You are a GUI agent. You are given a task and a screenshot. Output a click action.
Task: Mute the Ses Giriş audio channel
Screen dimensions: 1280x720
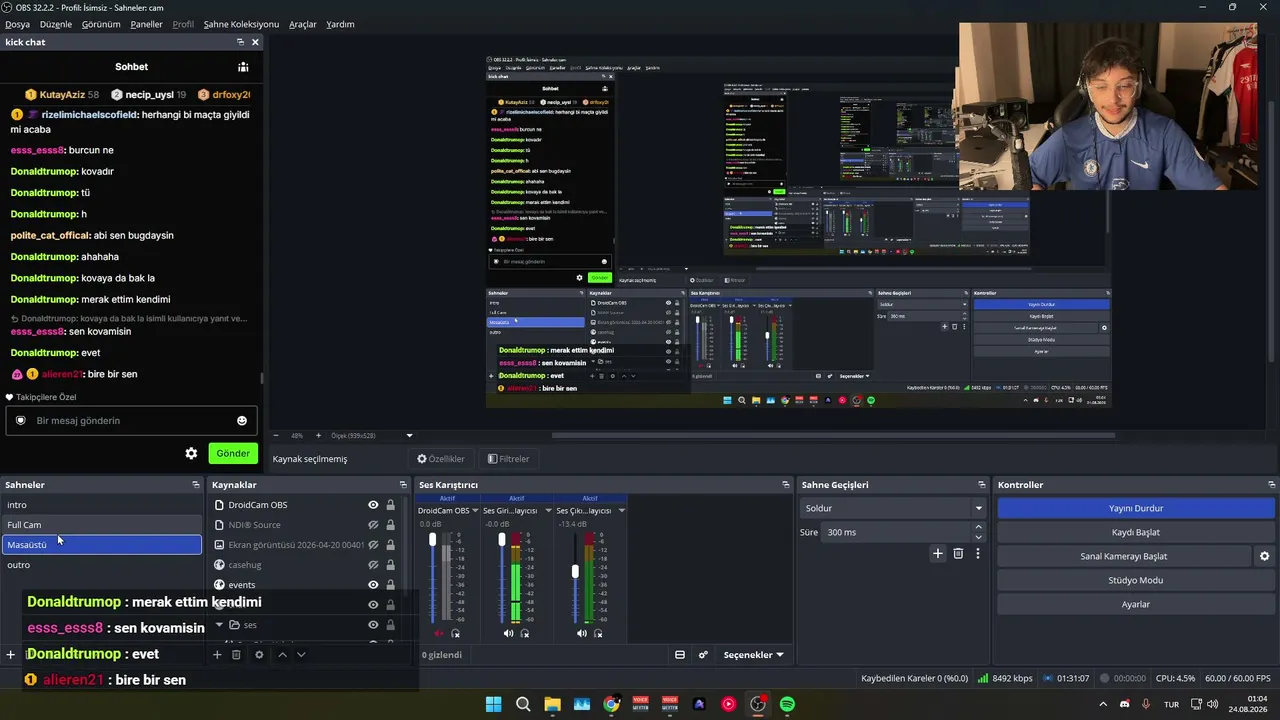click(508, 633)
